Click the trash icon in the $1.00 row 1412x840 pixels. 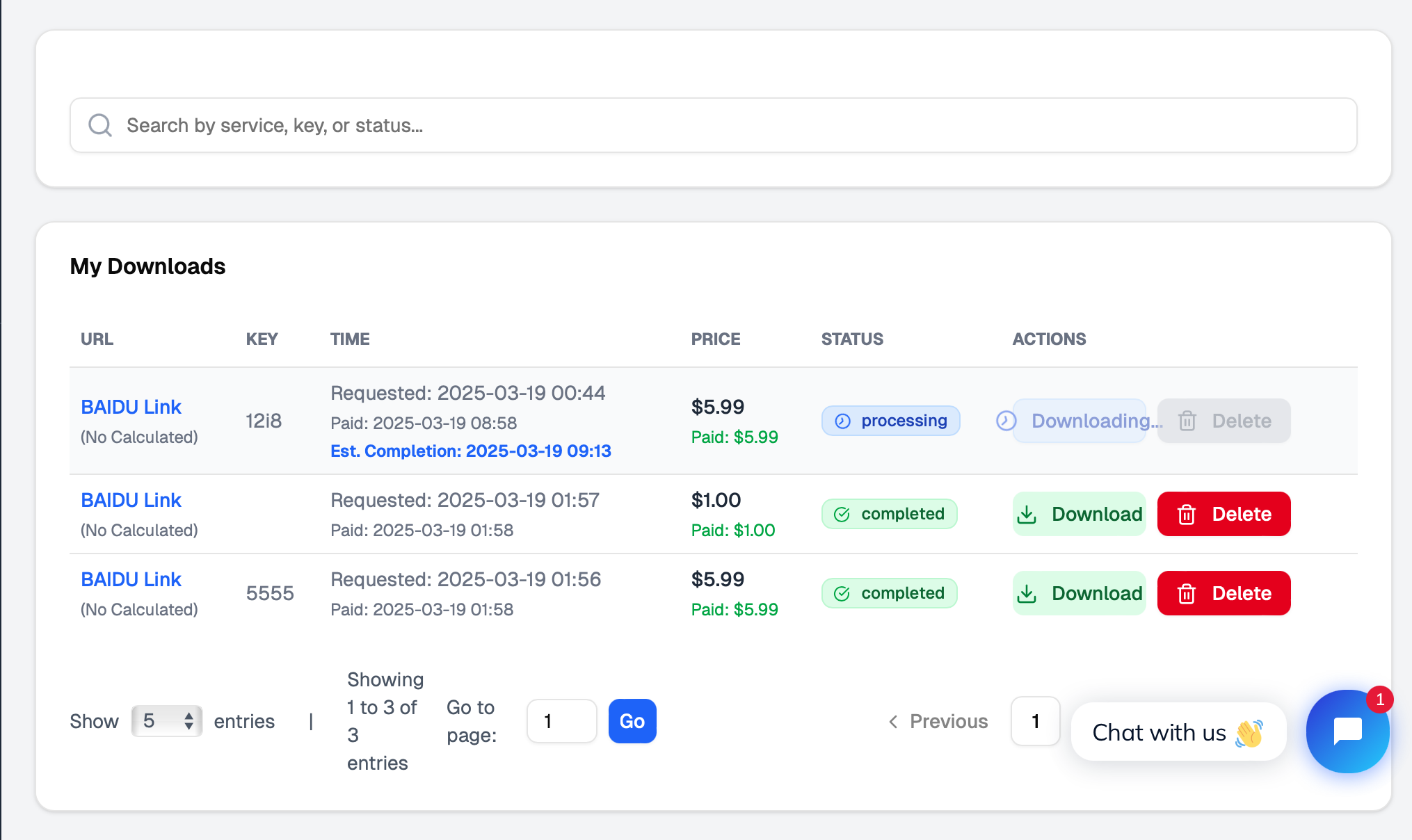click(x=1187, y=515)
